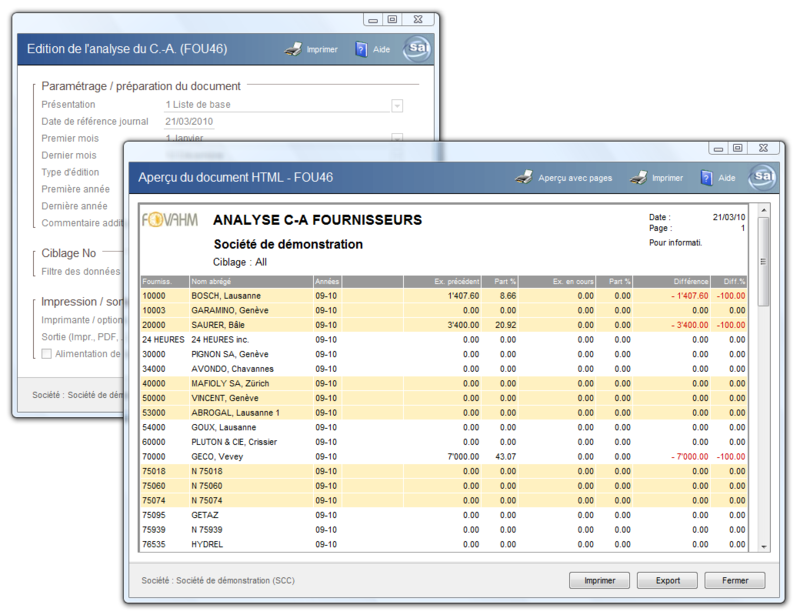Click scrollbar down arrow in report
The height and width of the screenshot is (615, 800).
click(x=764, y=546)
